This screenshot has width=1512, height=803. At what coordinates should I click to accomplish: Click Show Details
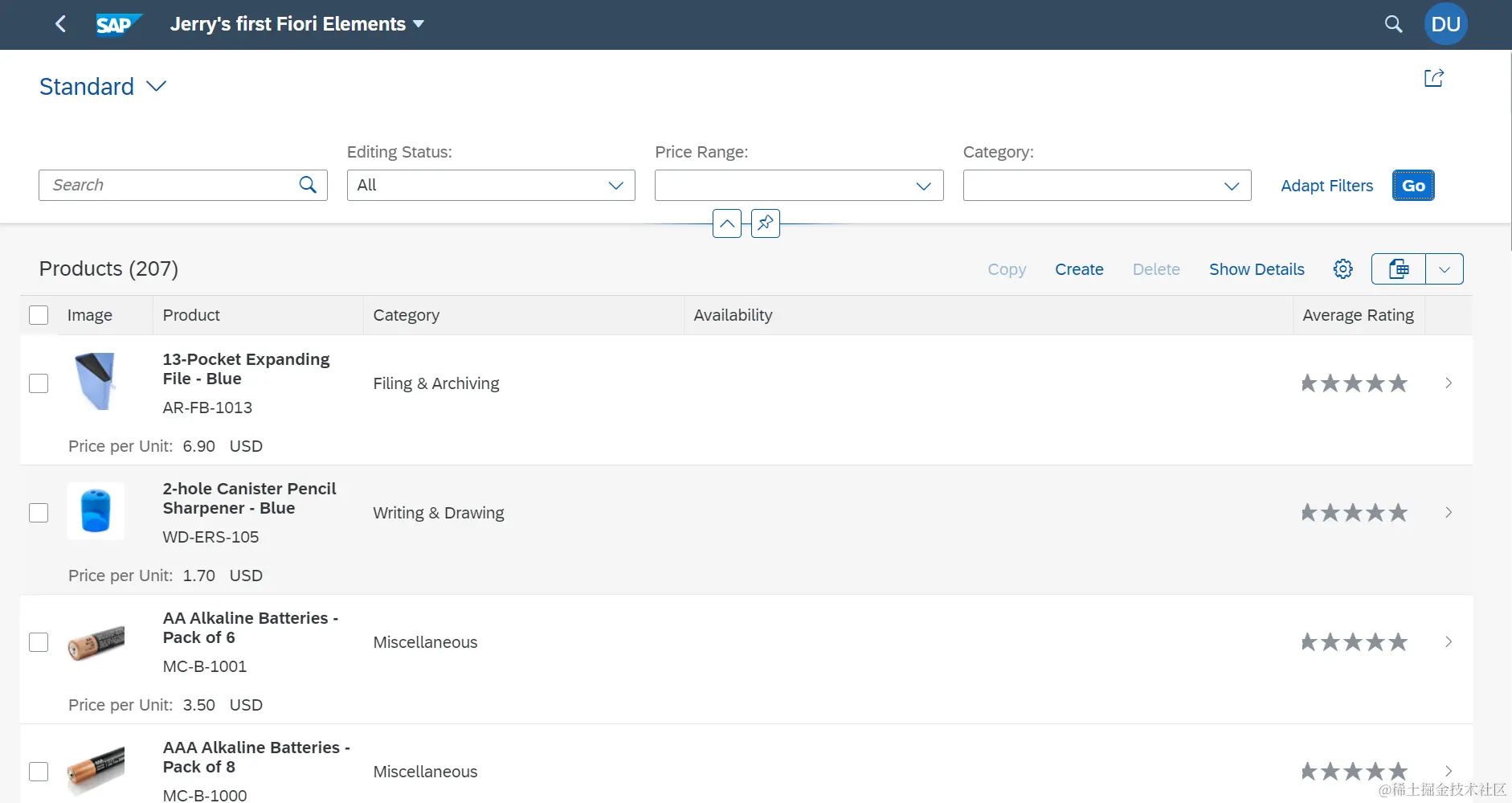(x=1257, y=269)
